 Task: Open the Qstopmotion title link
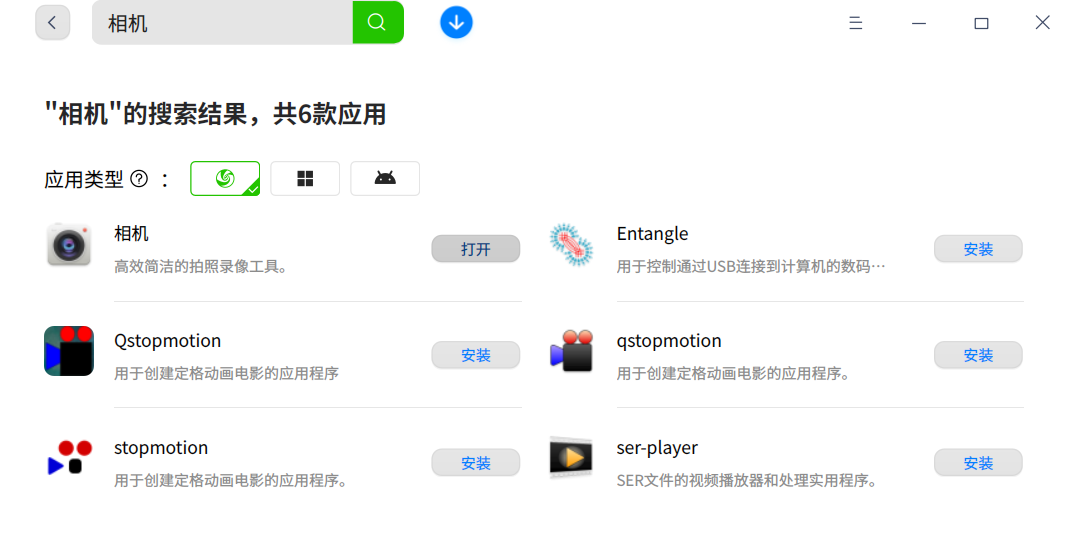[168, 341]
